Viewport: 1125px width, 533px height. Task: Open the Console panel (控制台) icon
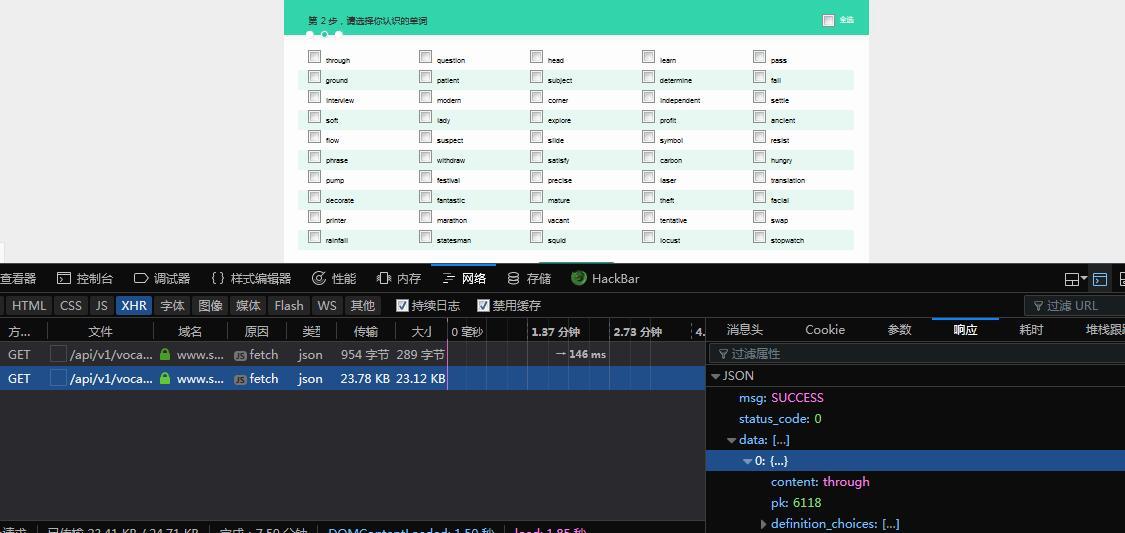(64, 278)
